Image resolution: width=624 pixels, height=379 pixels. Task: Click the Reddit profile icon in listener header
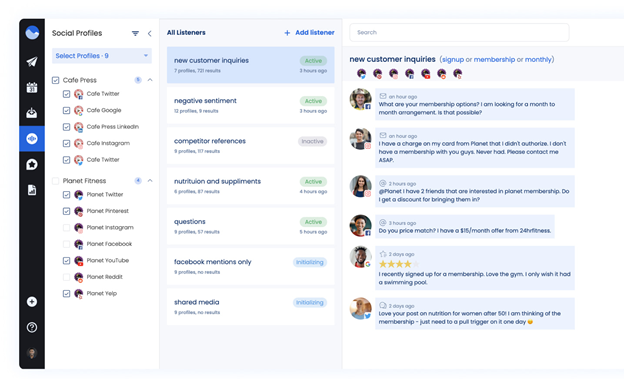442,73
